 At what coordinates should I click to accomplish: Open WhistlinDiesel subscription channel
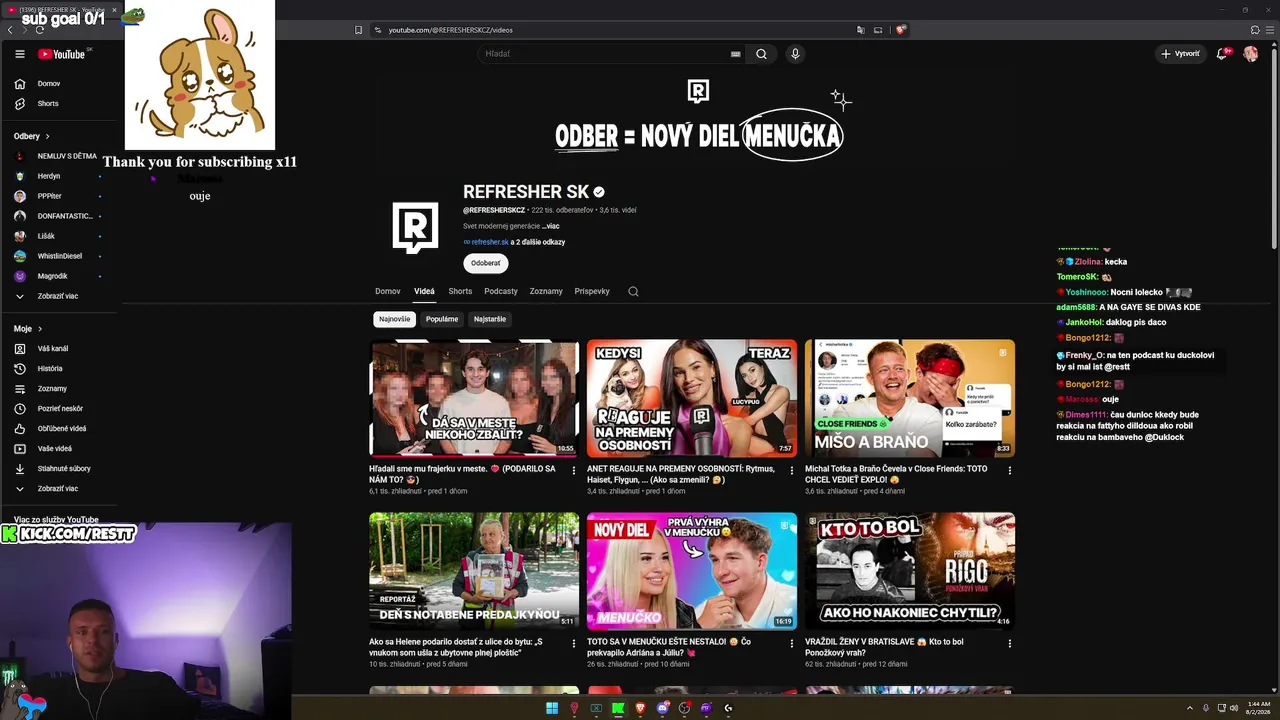click(60, 256)
